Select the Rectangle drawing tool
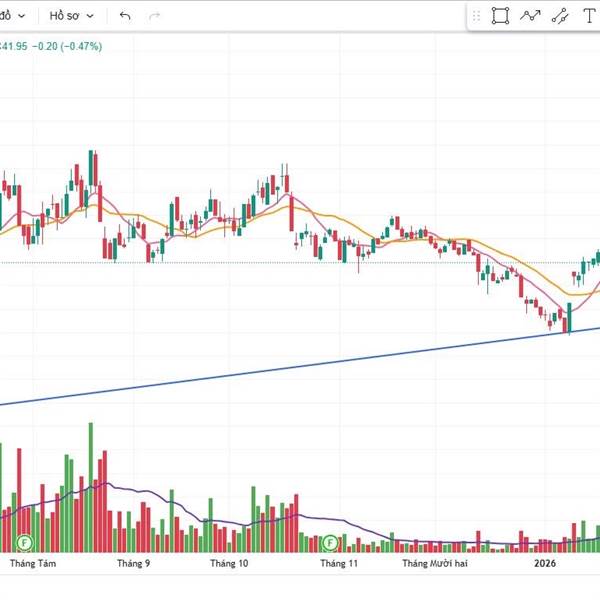 [x=500, y=16]
